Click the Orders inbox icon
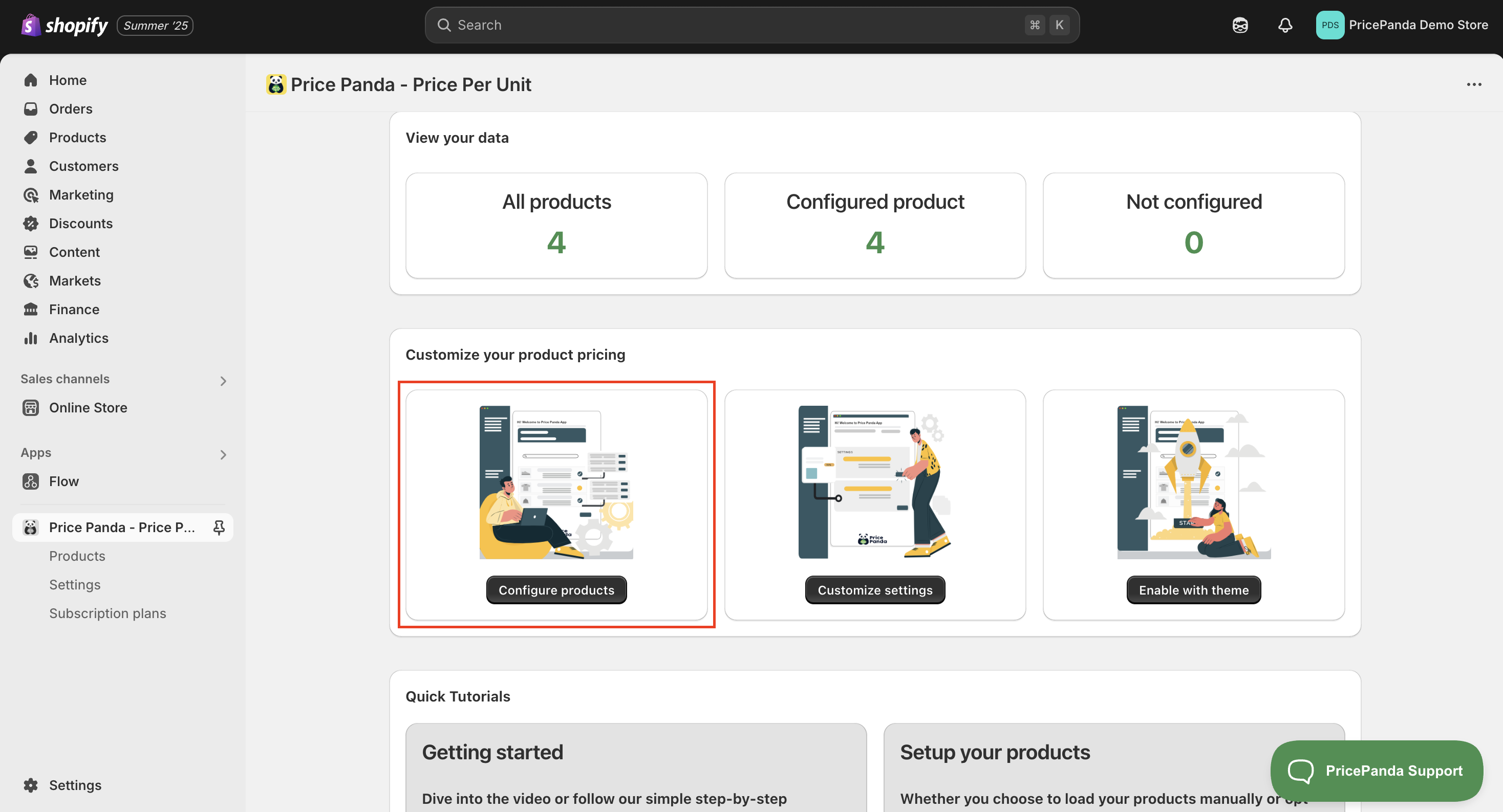This screenshot has height=812, width=1503. point(31,108)
